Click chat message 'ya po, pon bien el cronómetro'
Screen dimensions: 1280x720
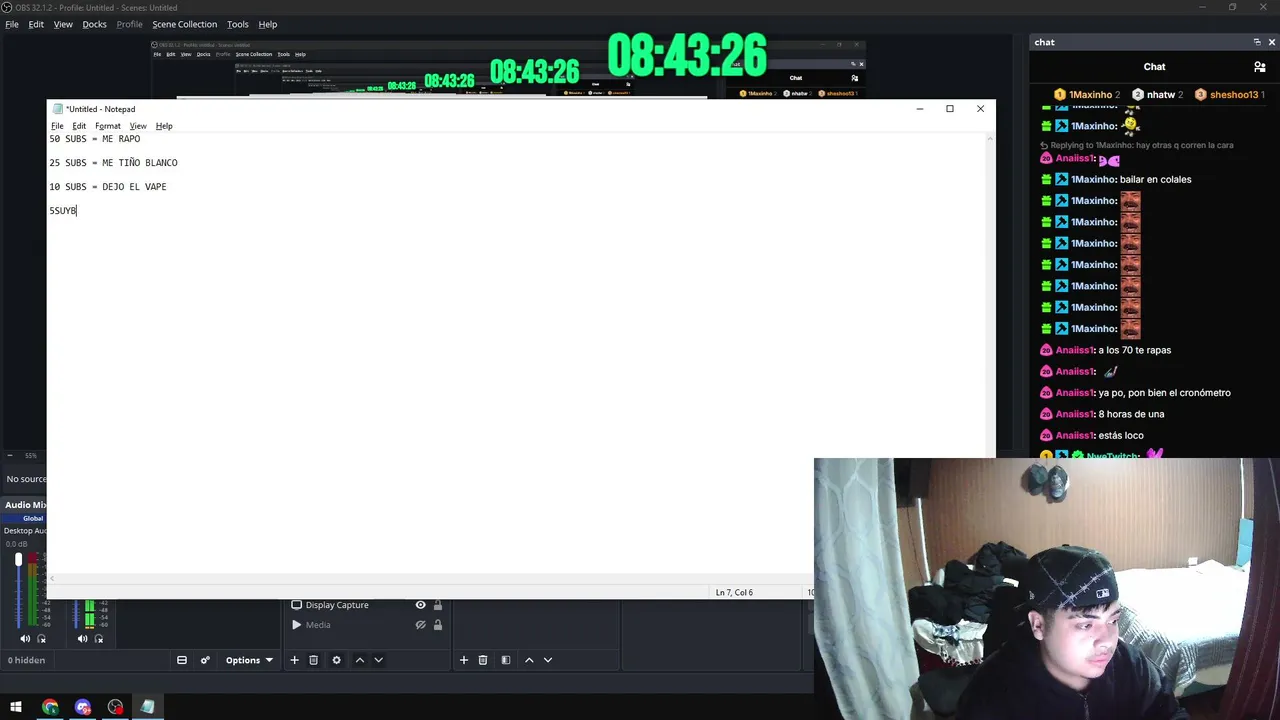click(1164, 393)
